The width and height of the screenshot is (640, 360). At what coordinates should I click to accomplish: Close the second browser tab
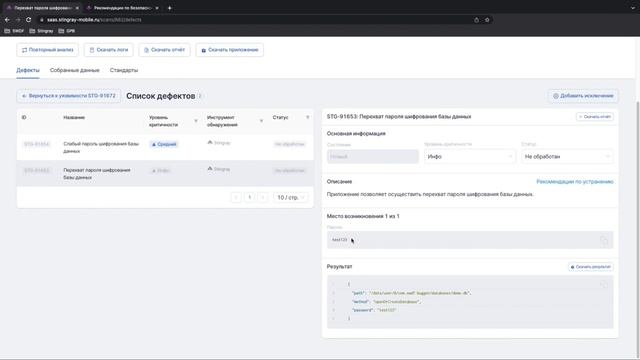(x=157, y=8)
